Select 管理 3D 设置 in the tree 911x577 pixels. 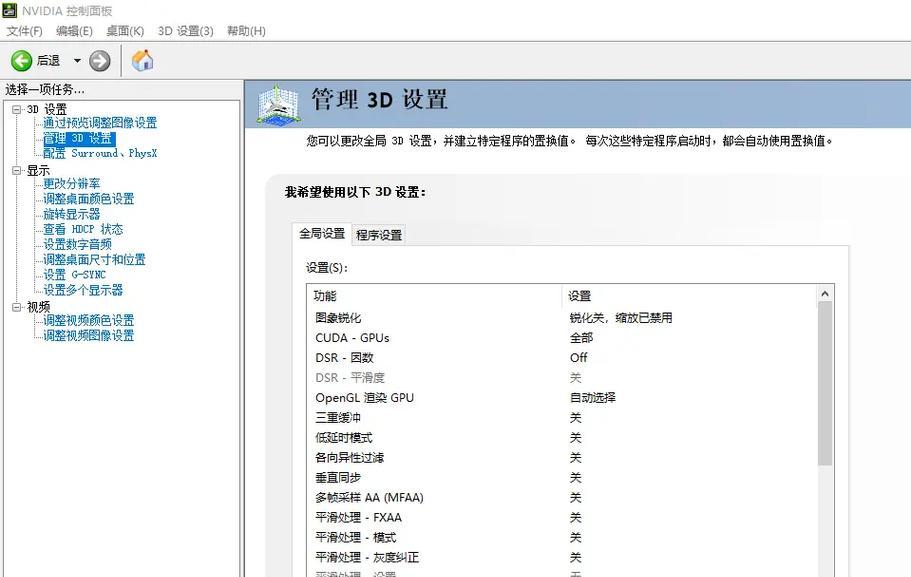[x=79, y=138]
